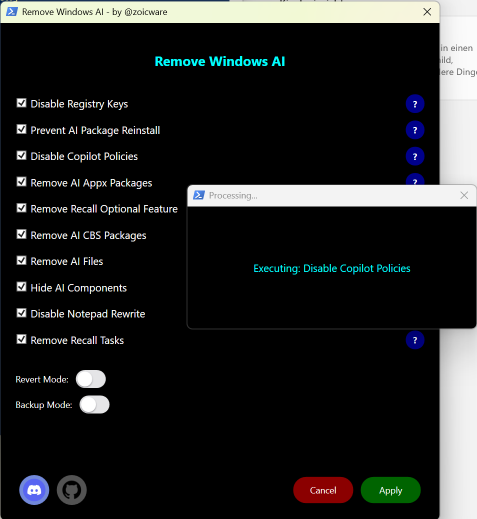Close the Processing dialog
The width and height of the screenshot is (477, 519).
click(x=464, y=195)
